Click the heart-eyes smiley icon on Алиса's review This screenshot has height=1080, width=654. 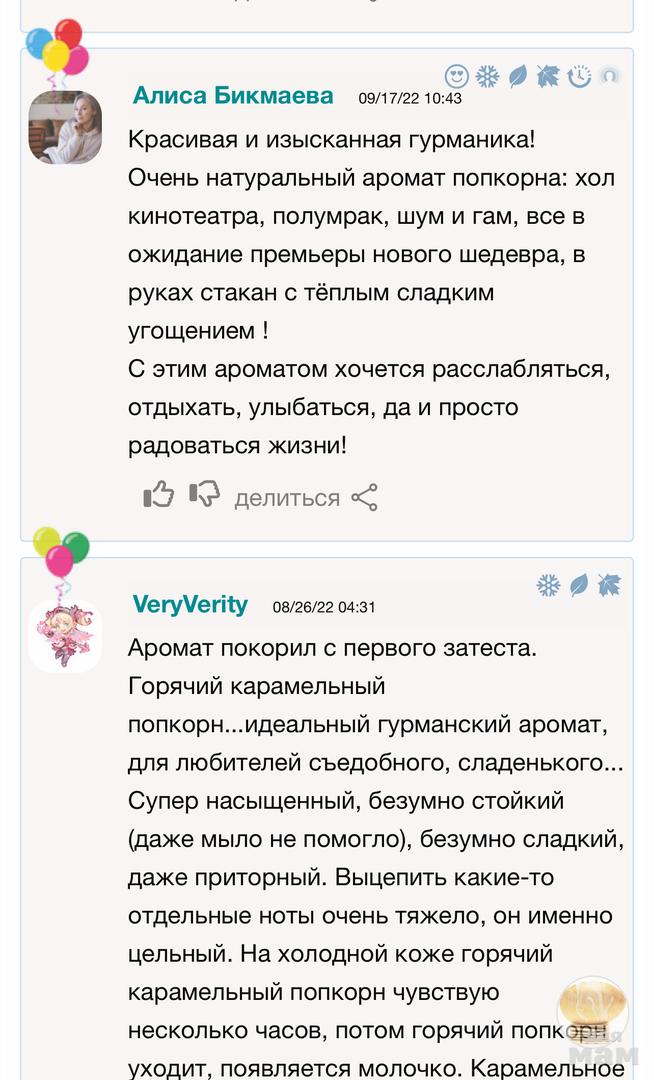(x=457, y=76)
